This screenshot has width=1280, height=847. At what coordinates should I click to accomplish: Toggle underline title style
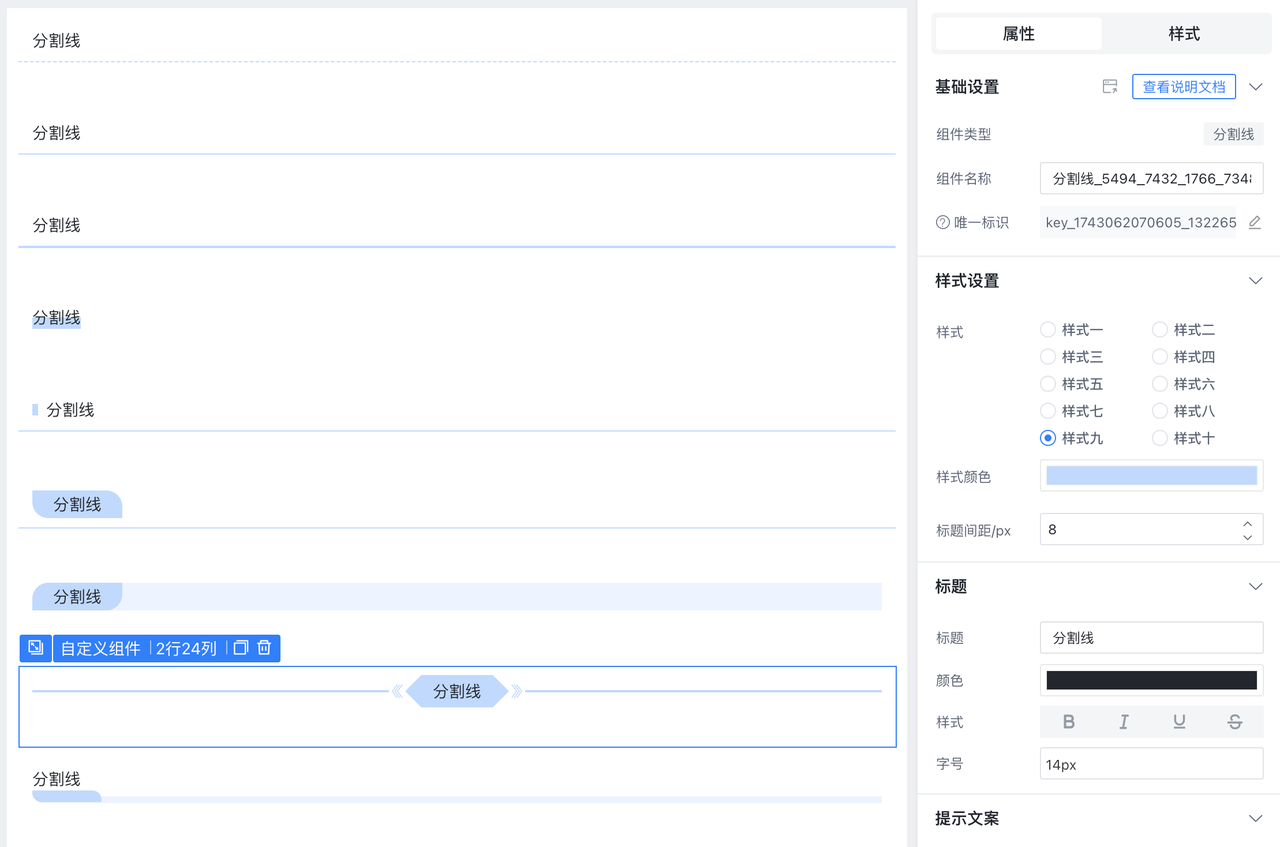pos(1179,722)
